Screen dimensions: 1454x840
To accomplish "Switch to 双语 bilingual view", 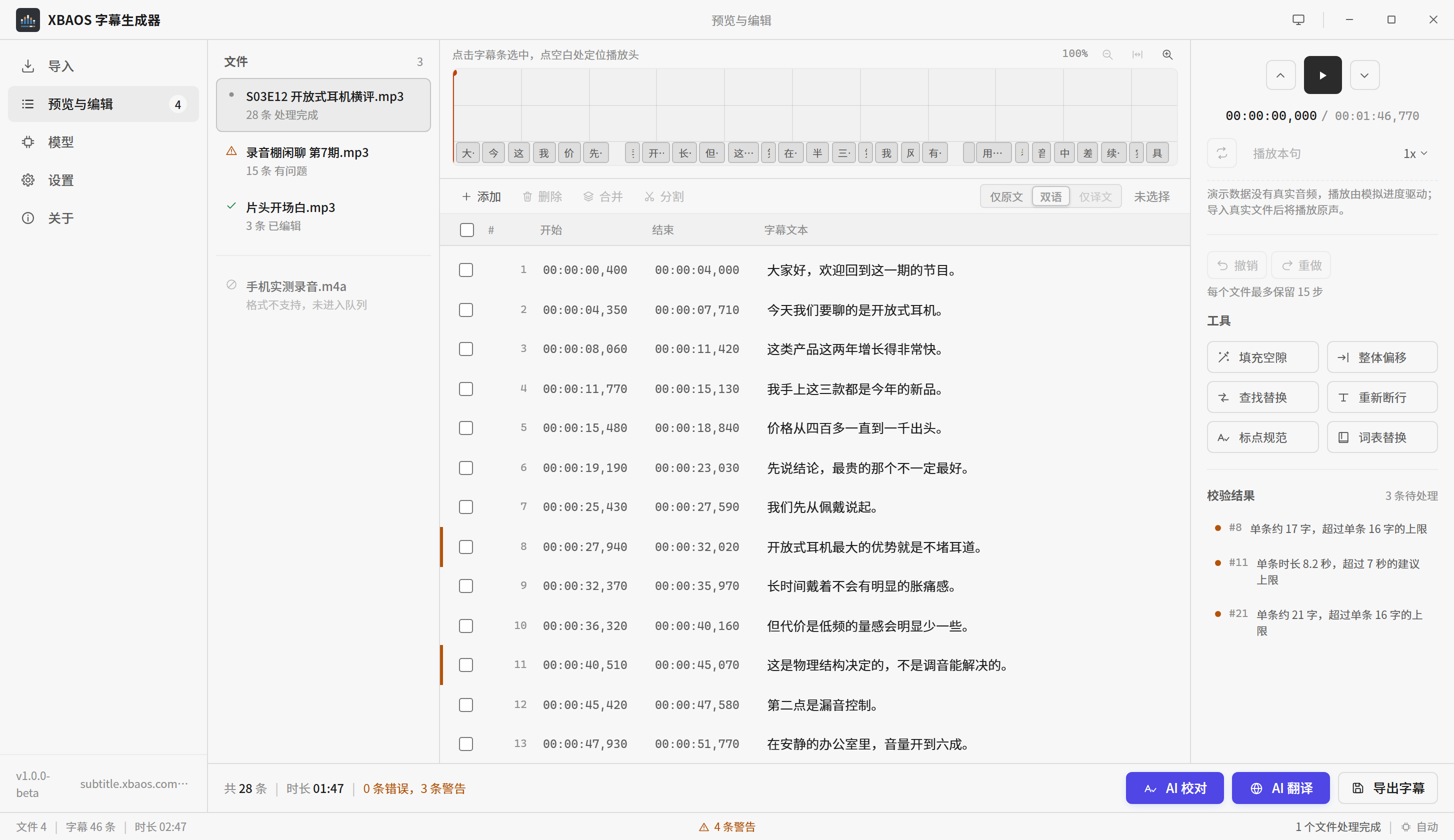I will click(1050, 196).
